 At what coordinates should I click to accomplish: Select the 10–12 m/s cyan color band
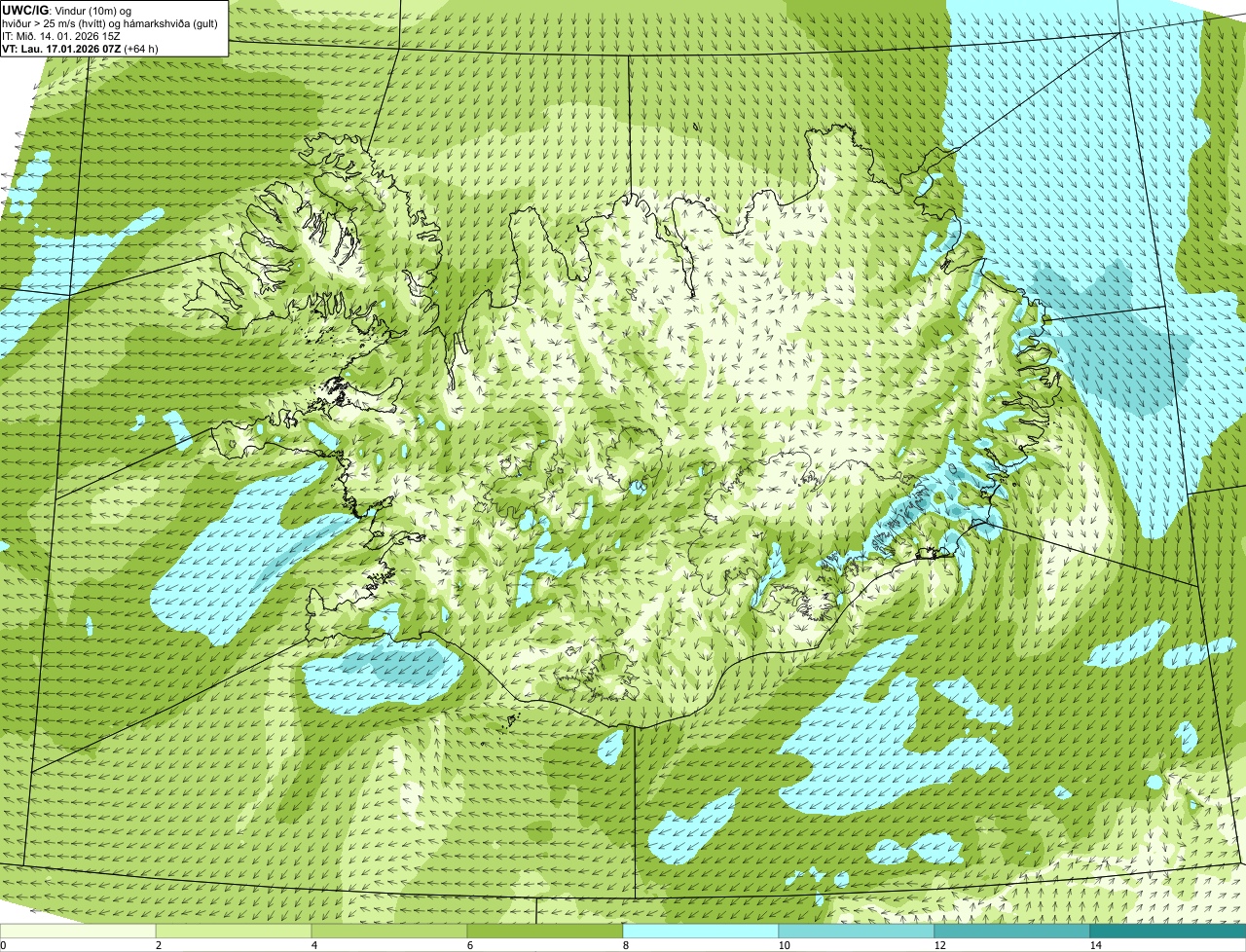857,932
